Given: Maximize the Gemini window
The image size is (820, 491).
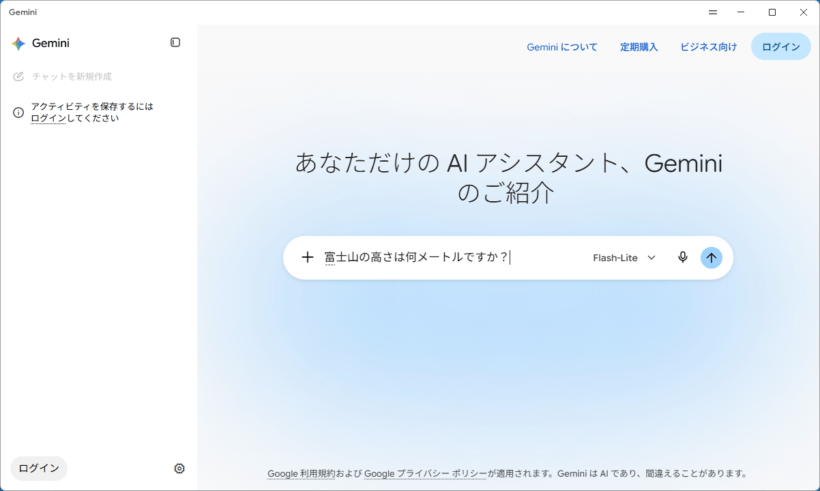Looking at the screenshot, I should (x=772, y=12).
